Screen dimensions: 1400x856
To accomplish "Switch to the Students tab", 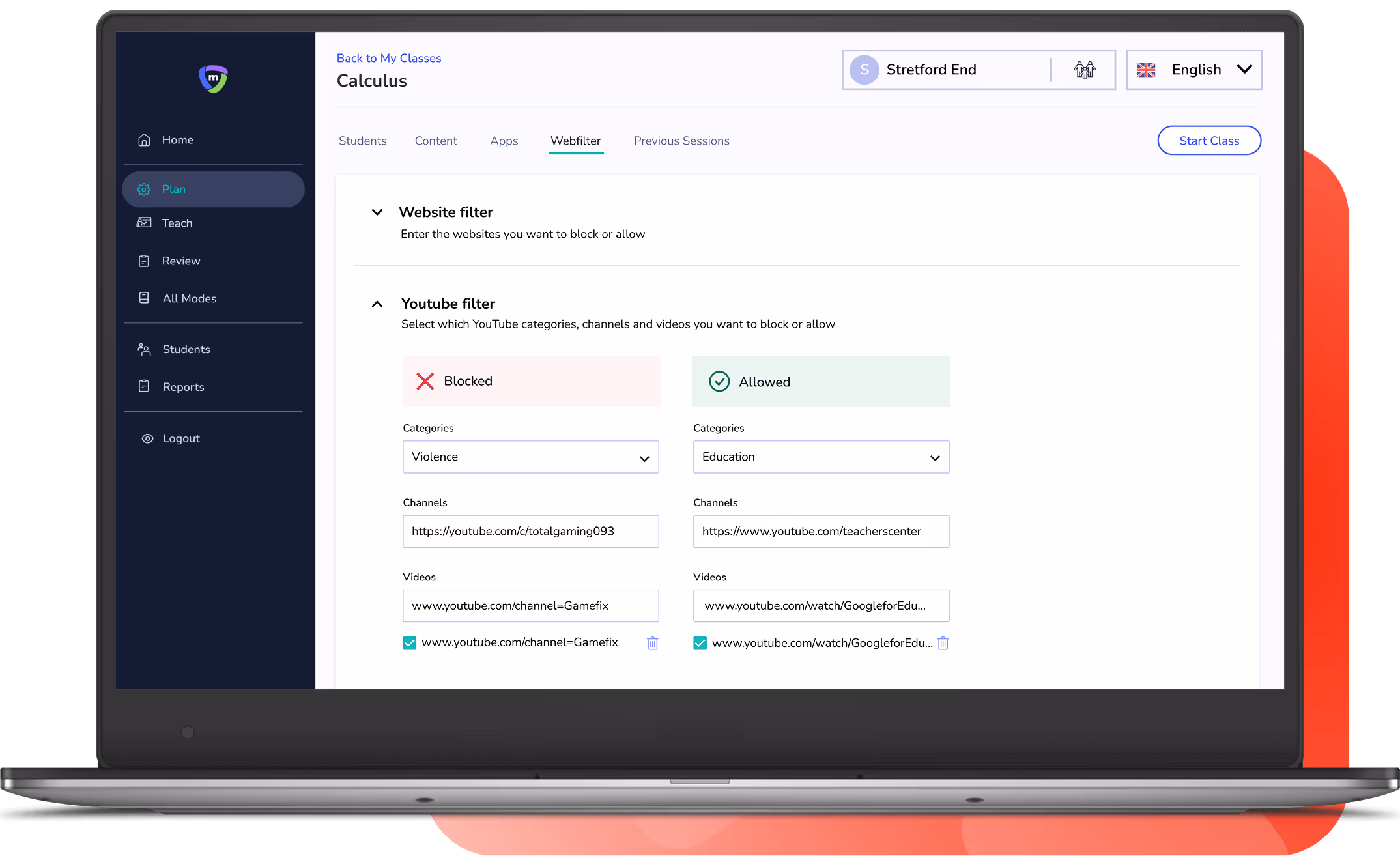I will [363, 141].
